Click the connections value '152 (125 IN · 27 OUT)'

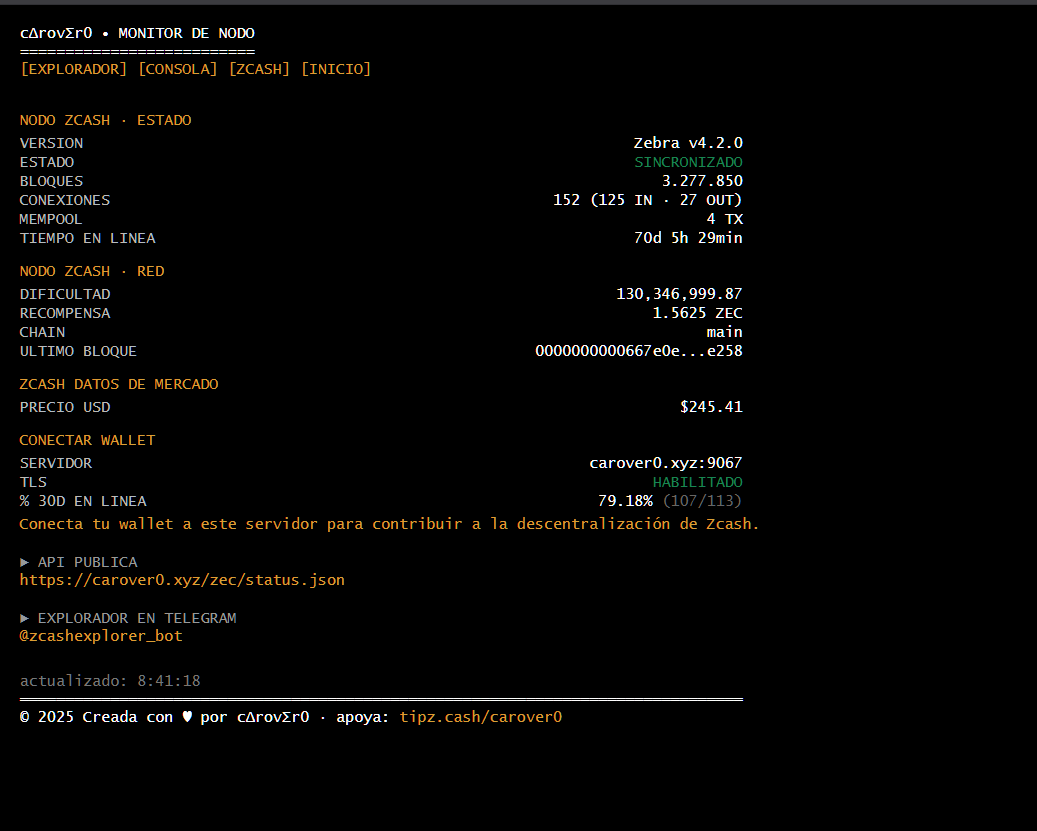click(x=647, y=200)
